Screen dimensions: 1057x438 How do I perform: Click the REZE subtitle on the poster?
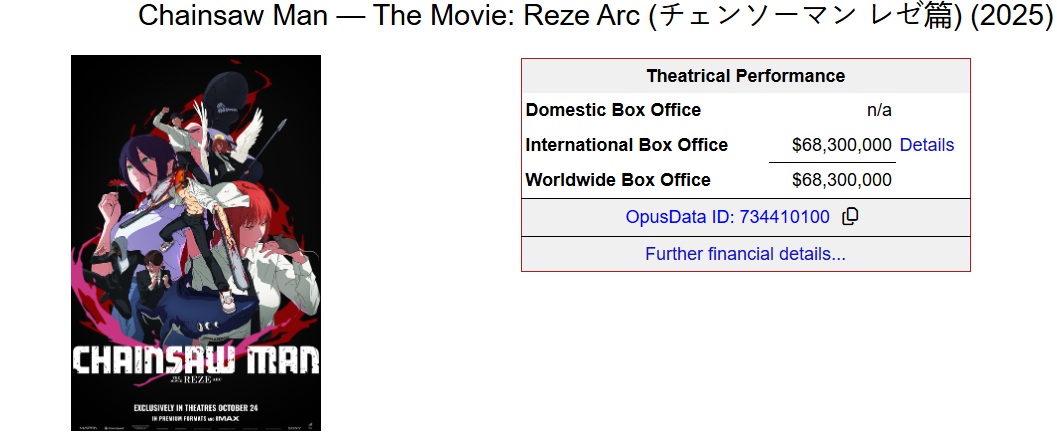[196, 381]
